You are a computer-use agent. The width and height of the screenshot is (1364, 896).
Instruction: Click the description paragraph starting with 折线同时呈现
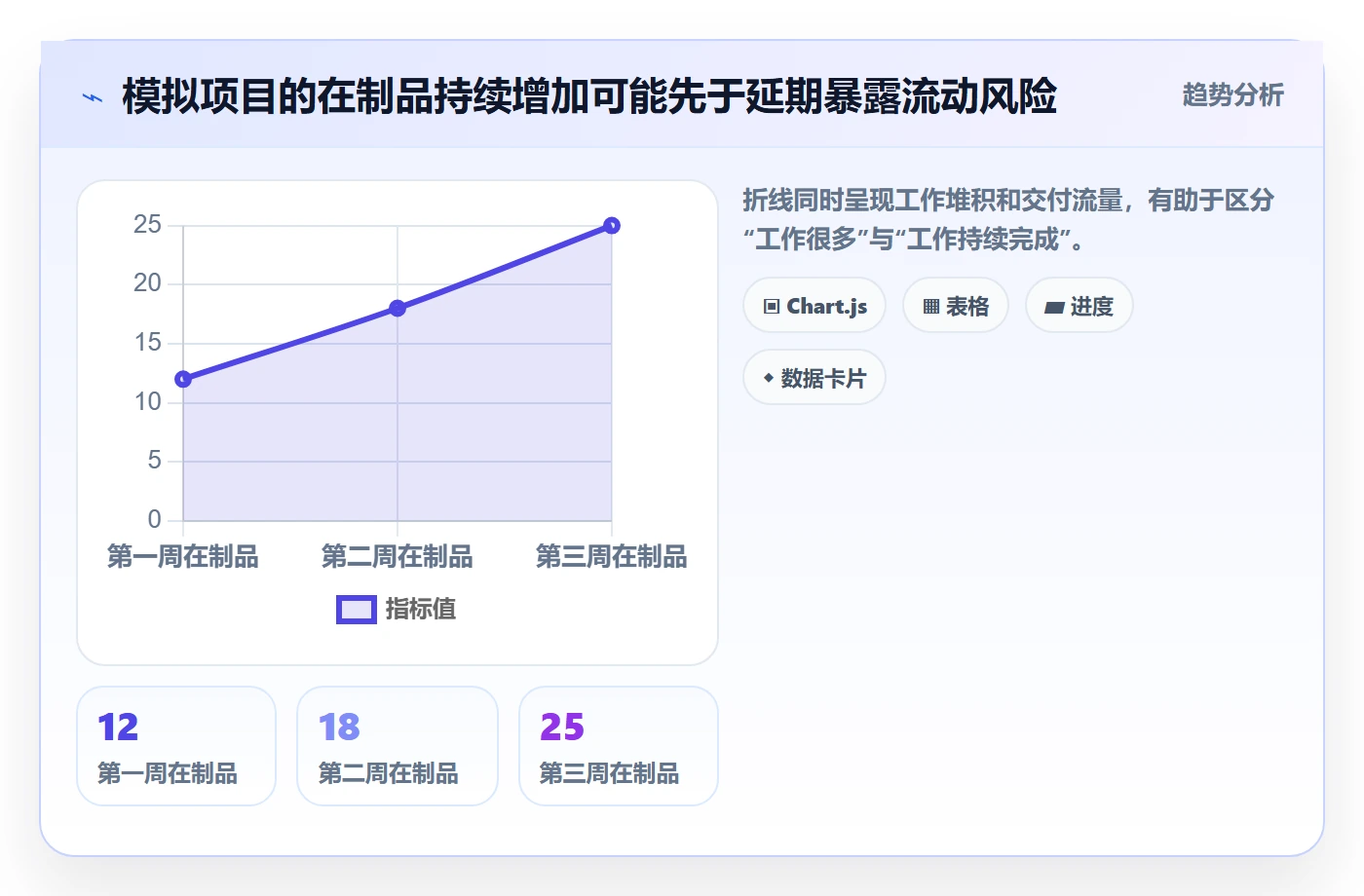click(1008, 219)
